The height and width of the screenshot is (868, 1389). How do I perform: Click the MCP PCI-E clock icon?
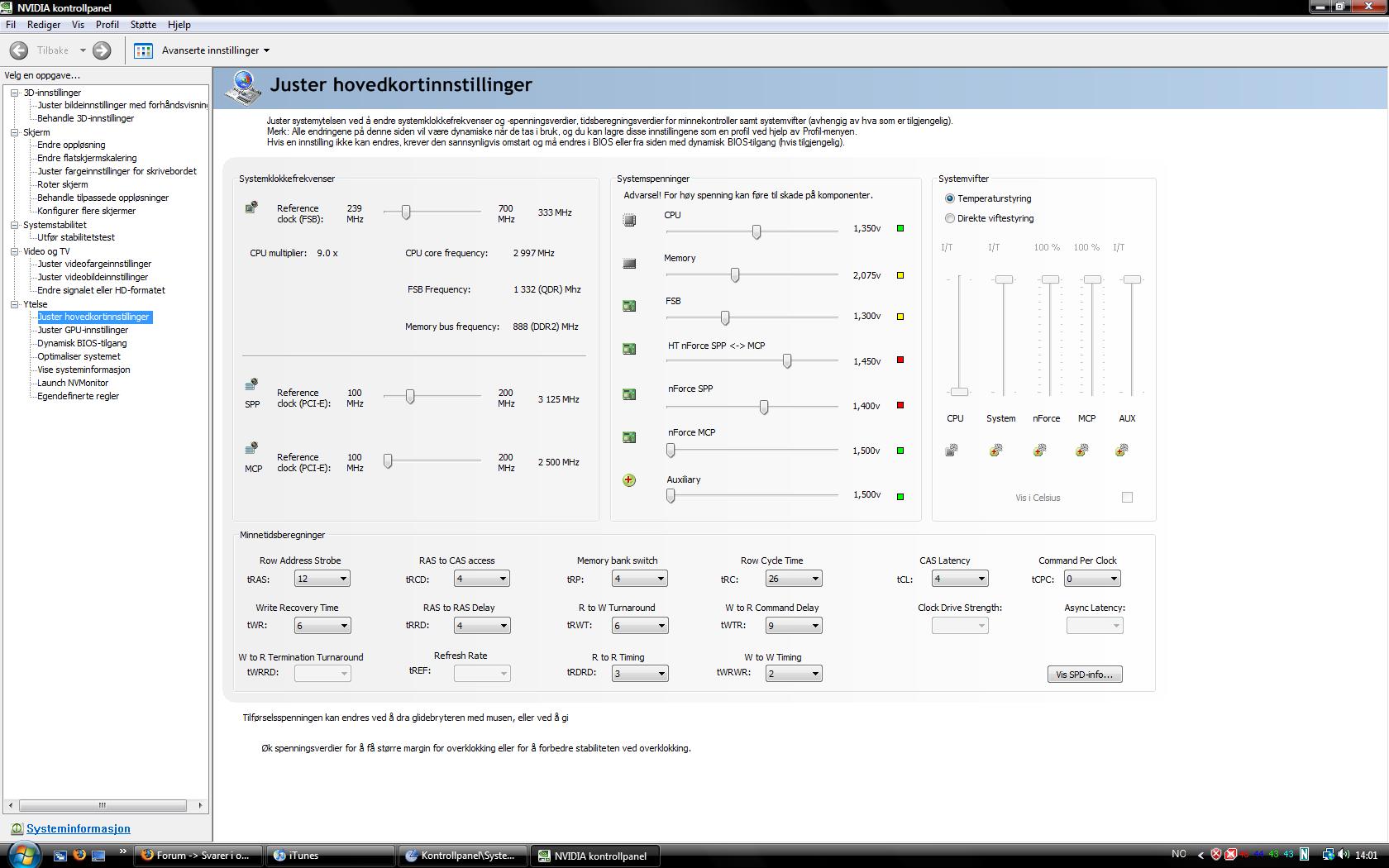[x=251, y=449]
